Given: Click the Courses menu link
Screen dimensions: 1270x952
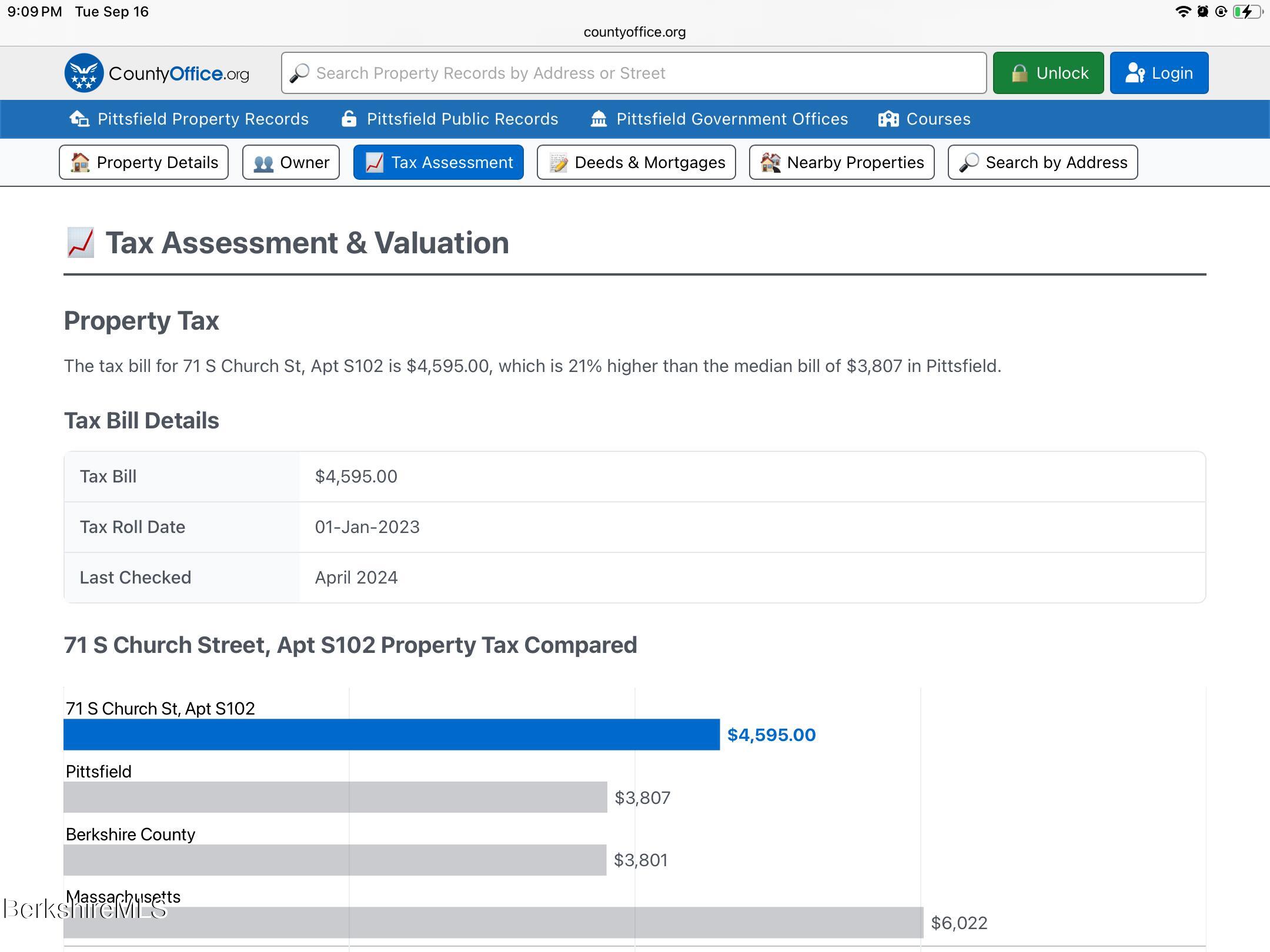Looking at the screenshot, I should (938, 119).
